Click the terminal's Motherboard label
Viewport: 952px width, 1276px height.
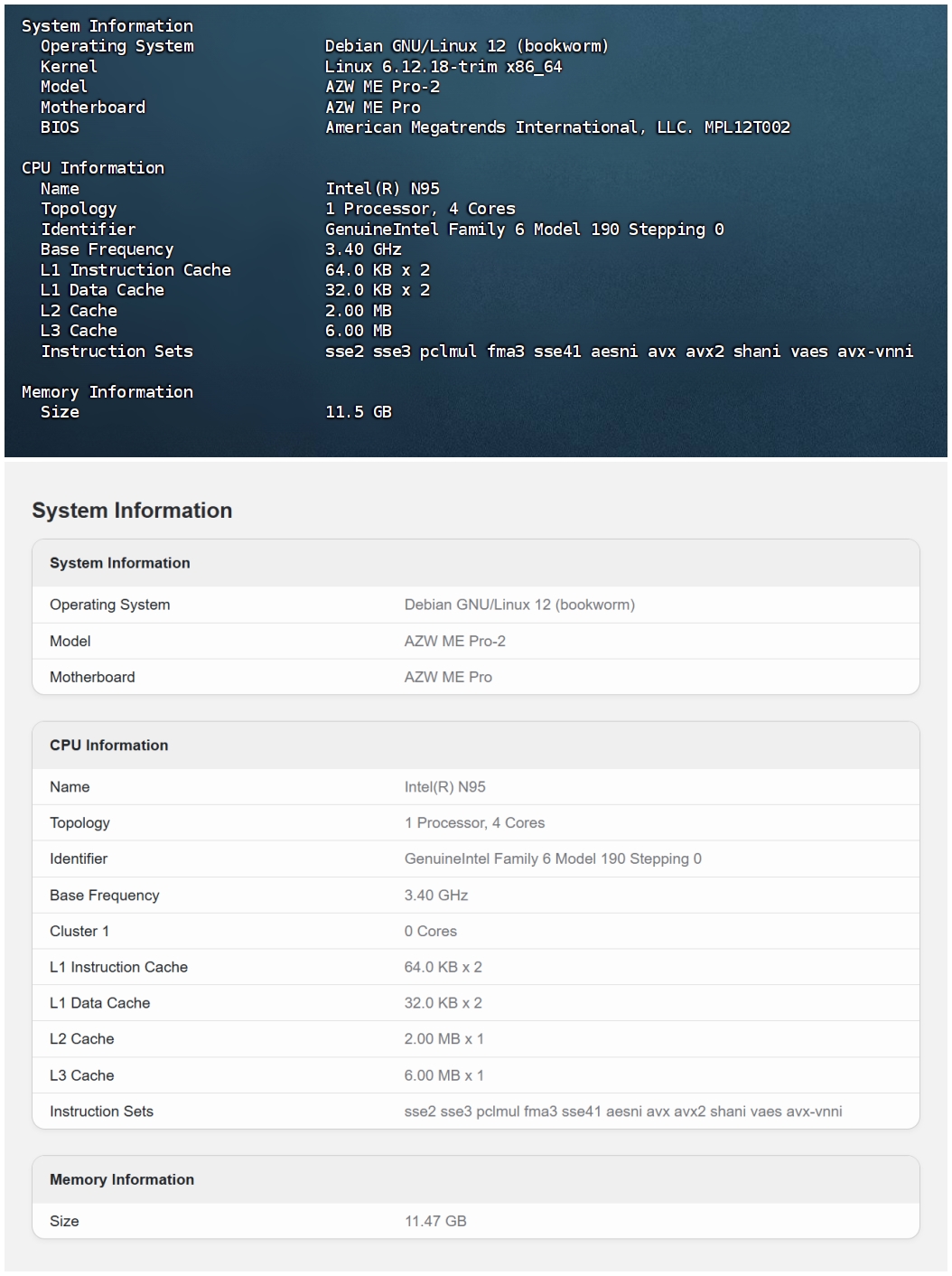coord(93,108)
